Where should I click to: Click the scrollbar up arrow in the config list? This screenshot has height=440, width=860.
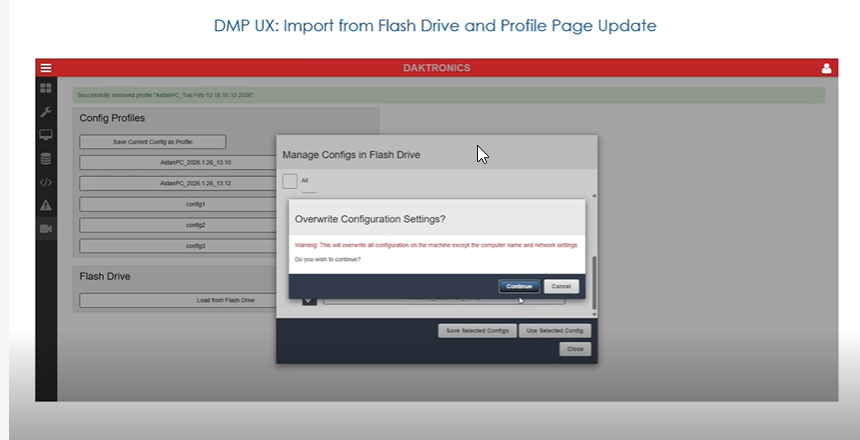tap(594, 196)
